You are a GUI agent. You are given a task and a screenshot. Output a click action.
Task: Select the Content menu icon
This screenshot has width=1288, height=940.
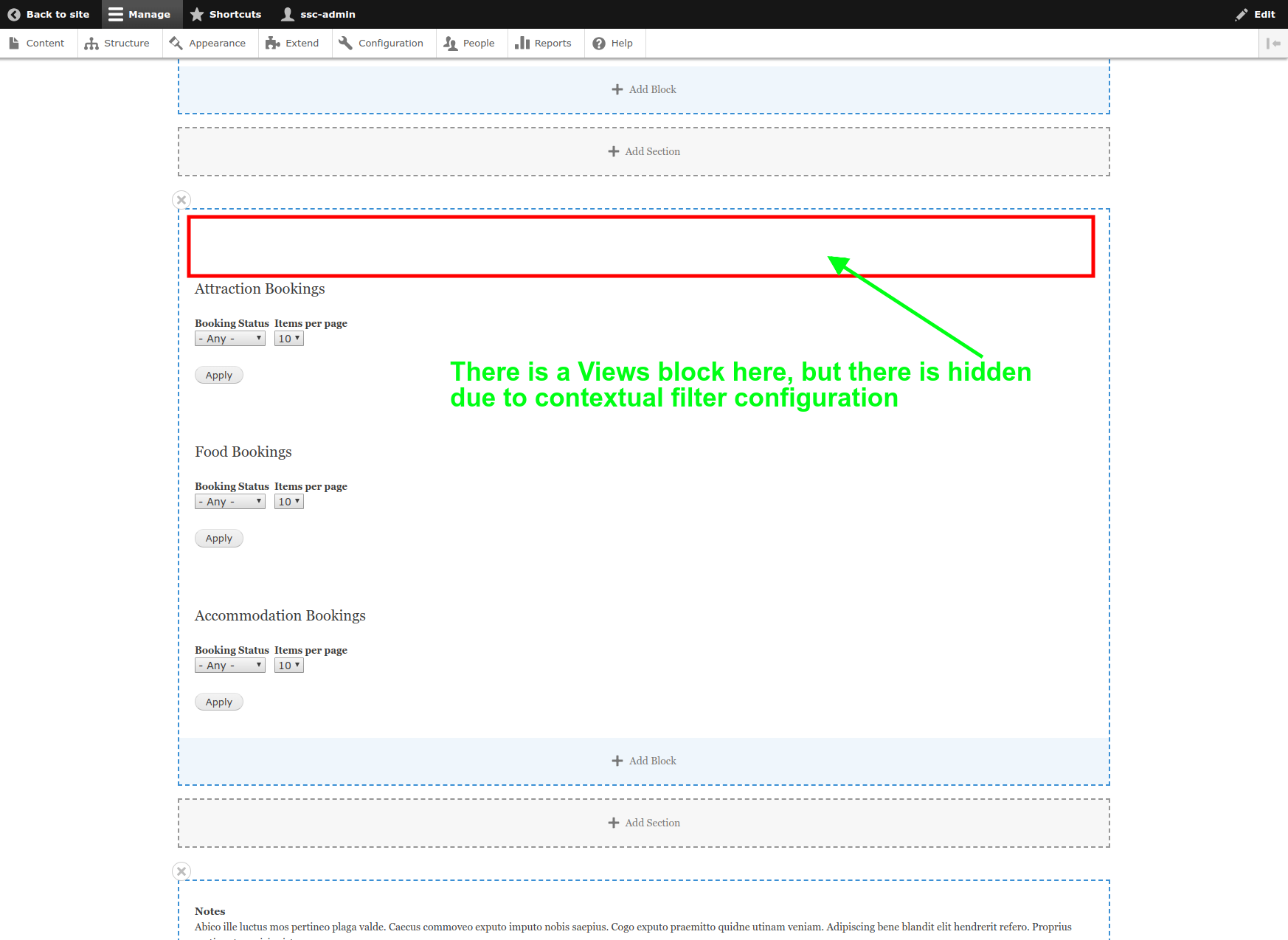click(14, 43)
